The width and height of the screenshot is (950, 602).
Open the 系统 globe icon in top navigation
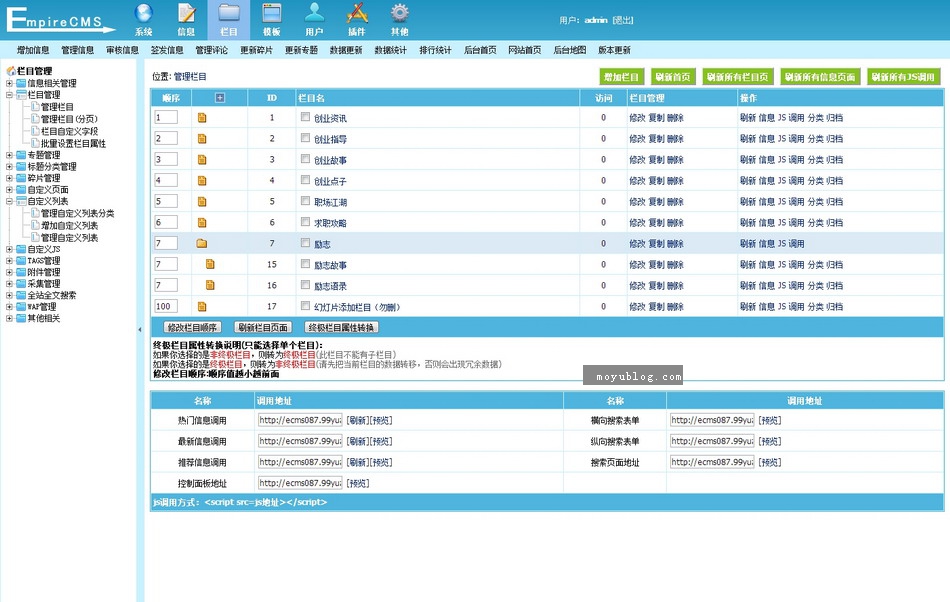tap(144, 14)
